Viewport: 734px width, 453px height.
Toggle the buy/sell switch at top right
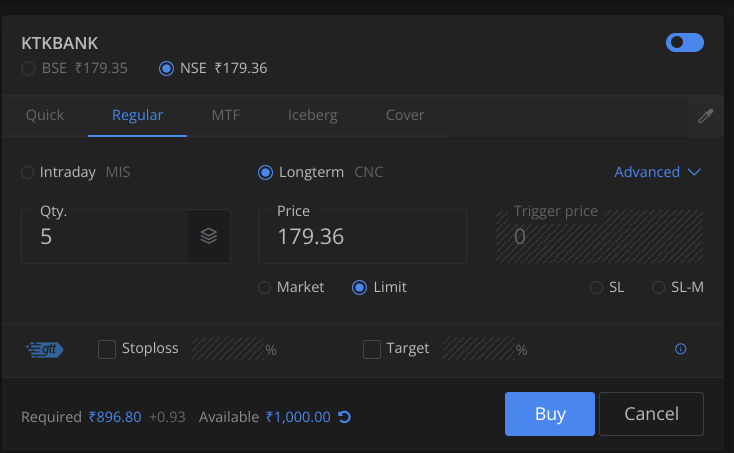coord(684,42)
